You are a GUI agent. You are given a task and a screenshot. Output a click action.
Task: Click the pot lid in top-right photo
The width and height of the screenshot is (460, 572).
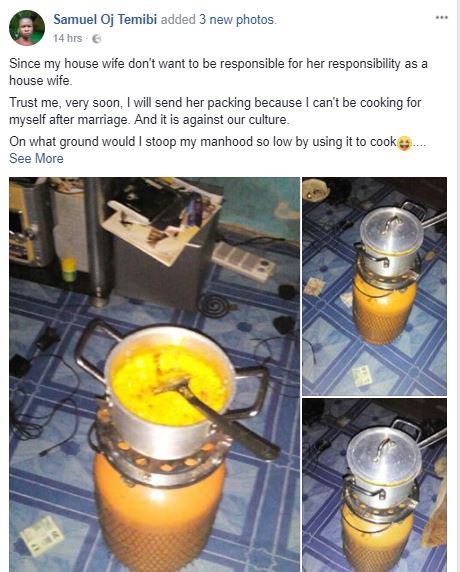coord(391,229)
